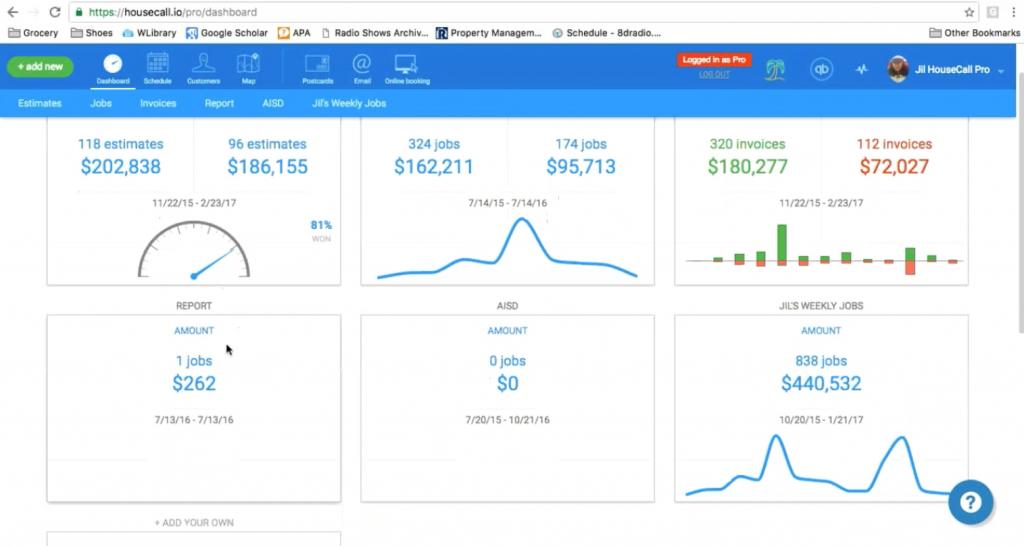The width and height of the screenshot is (1024, 546).
Task: Open the Email at-sign icon
Action: (362, 69)
